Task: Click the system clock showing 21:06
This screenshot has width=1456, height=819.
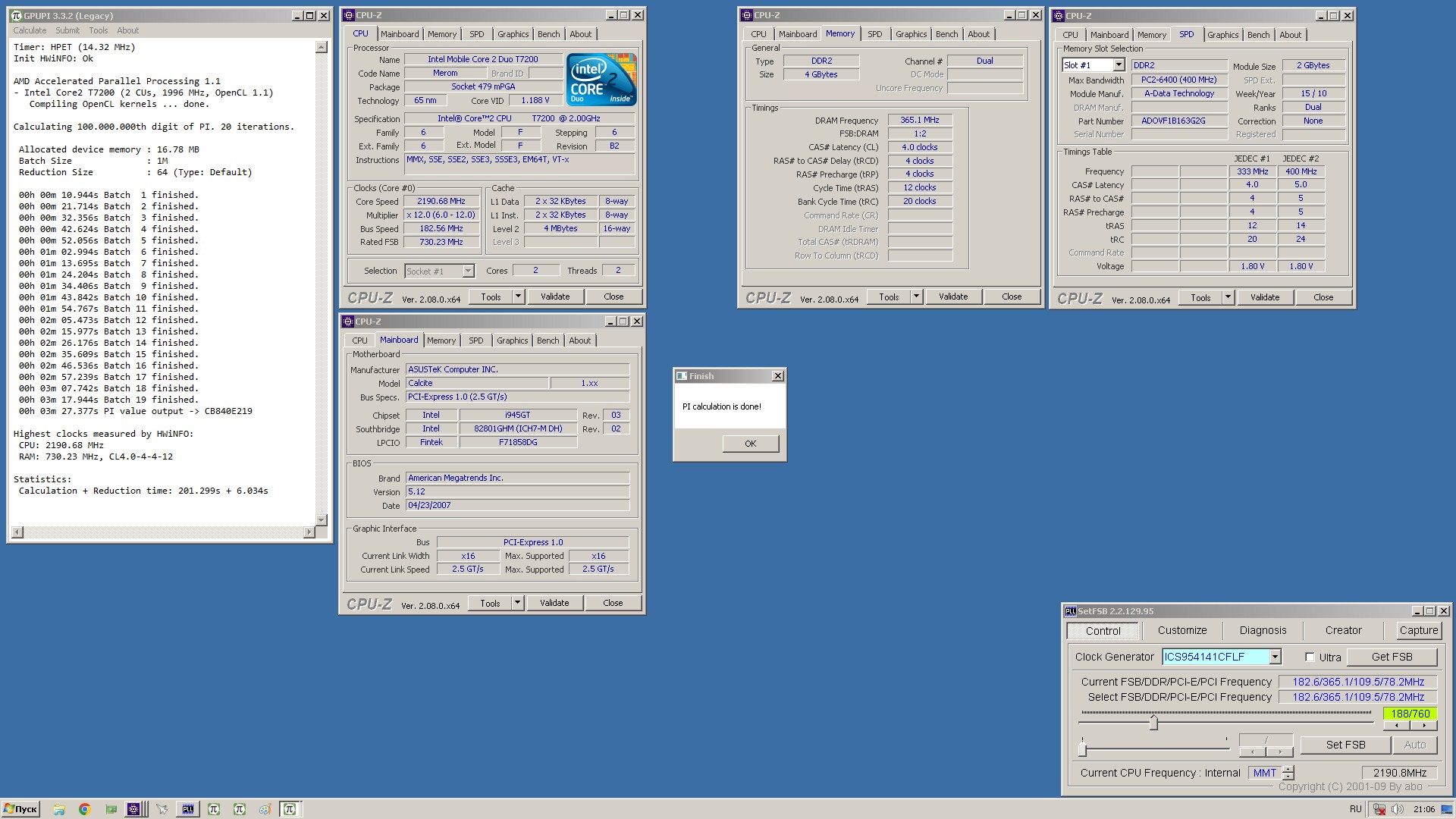Action: (1423, 809)
